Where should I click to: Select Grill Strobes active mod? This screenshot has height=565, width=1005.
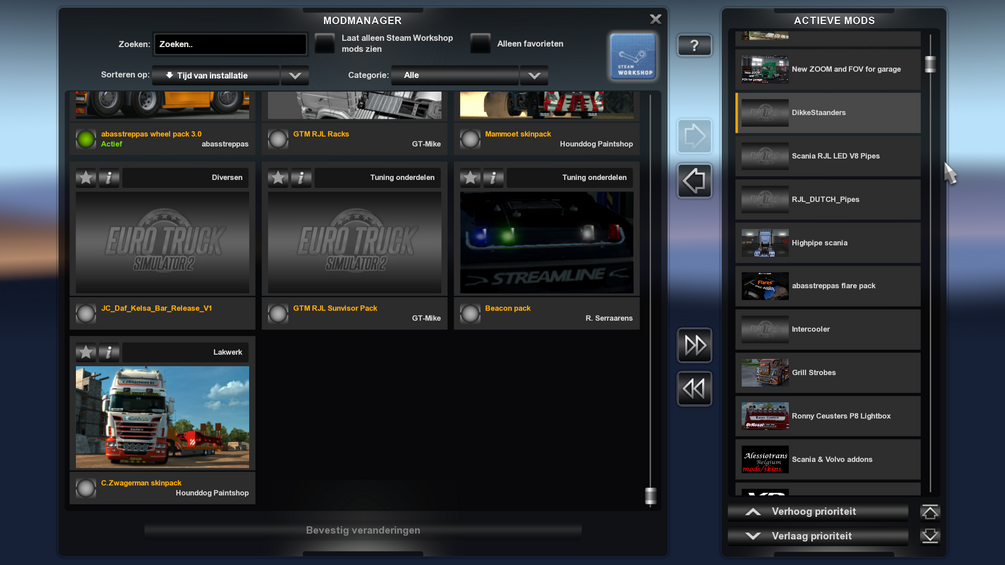(x=828, y=373)
